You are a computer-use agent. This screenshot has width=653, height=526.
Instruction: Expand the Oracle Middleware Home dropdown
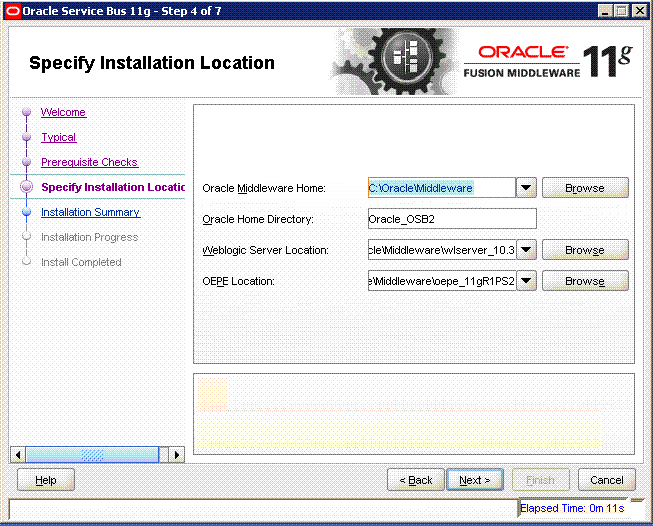pyautogui.click(x=527, y=188)
